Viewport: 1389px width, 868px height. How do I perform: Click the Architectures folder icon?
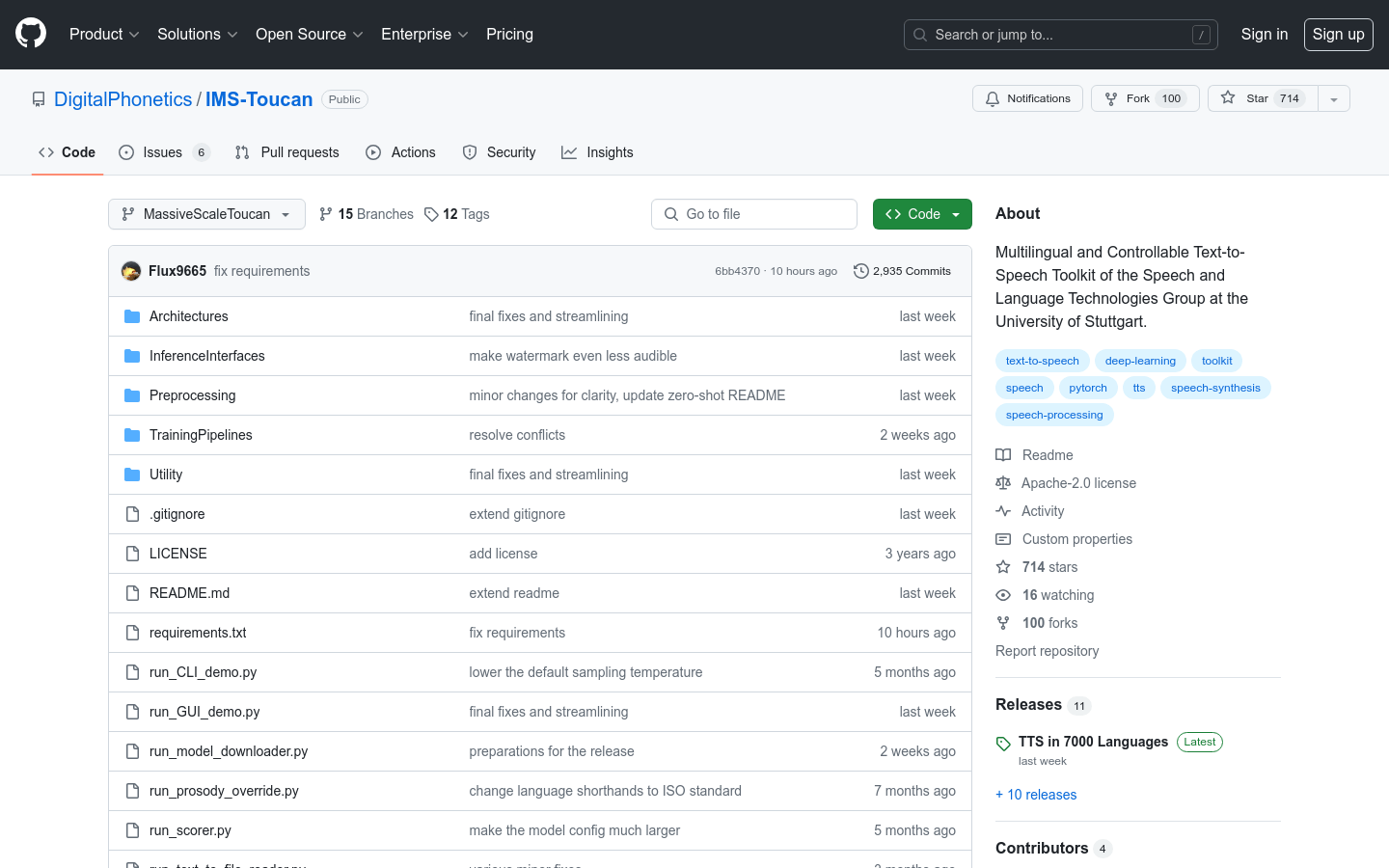pos(132,316)
